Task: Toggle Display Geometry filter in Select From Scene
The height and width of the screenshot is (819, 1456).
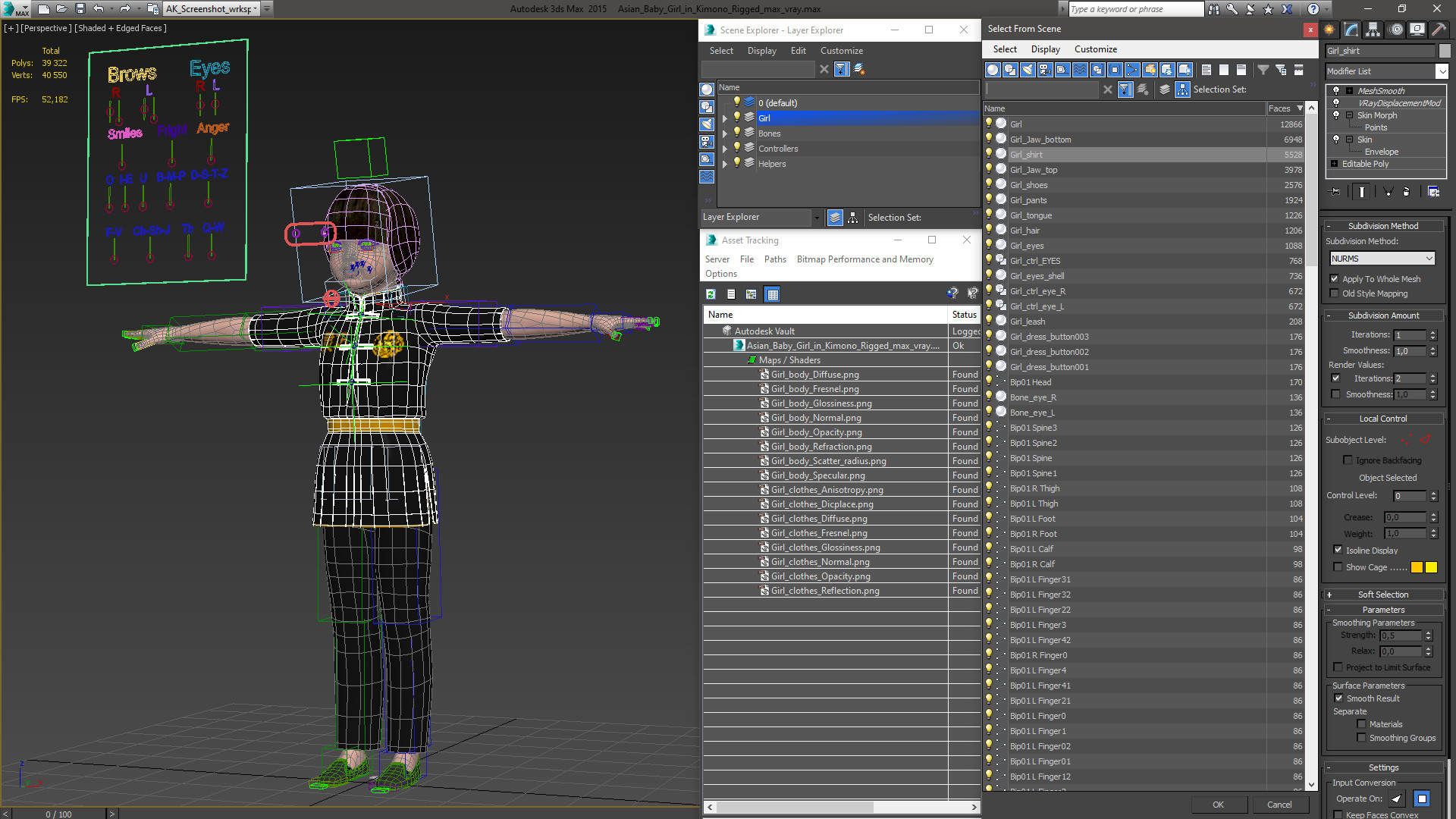Action: click(x=993, y=70)
